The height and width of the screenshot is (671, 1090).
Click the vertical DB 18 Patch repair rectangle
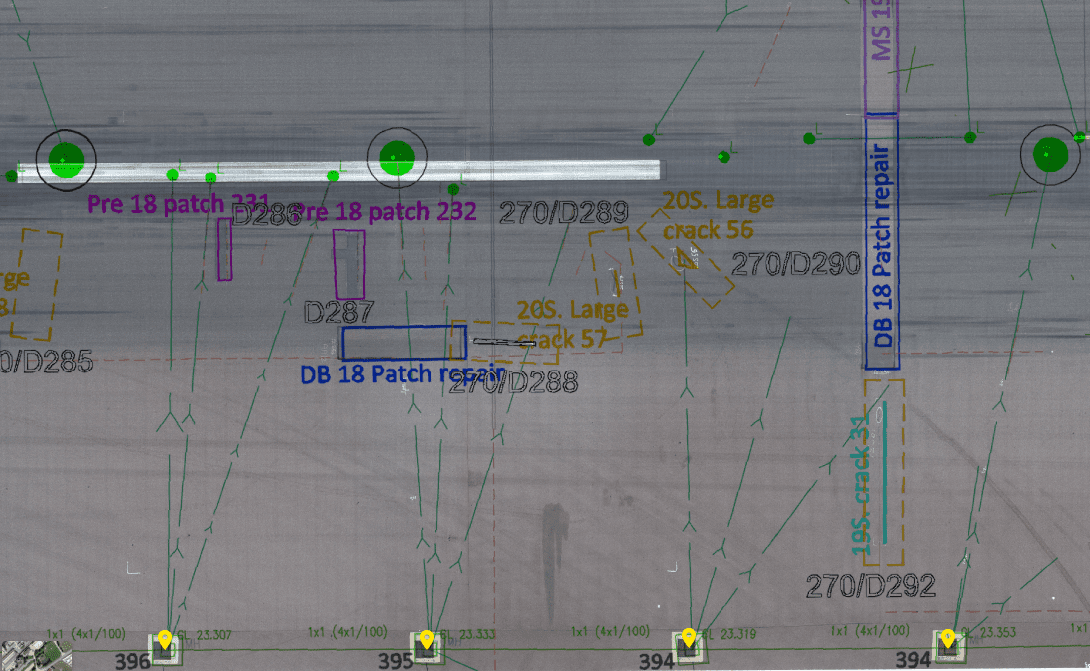click(x=882, y=243)
